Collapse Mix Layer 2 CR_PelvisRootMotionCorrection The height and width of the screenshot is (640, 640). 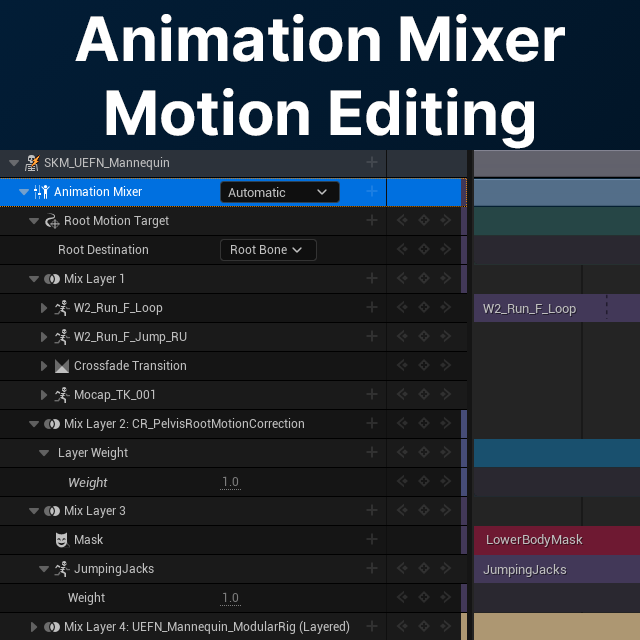[34, 424]
